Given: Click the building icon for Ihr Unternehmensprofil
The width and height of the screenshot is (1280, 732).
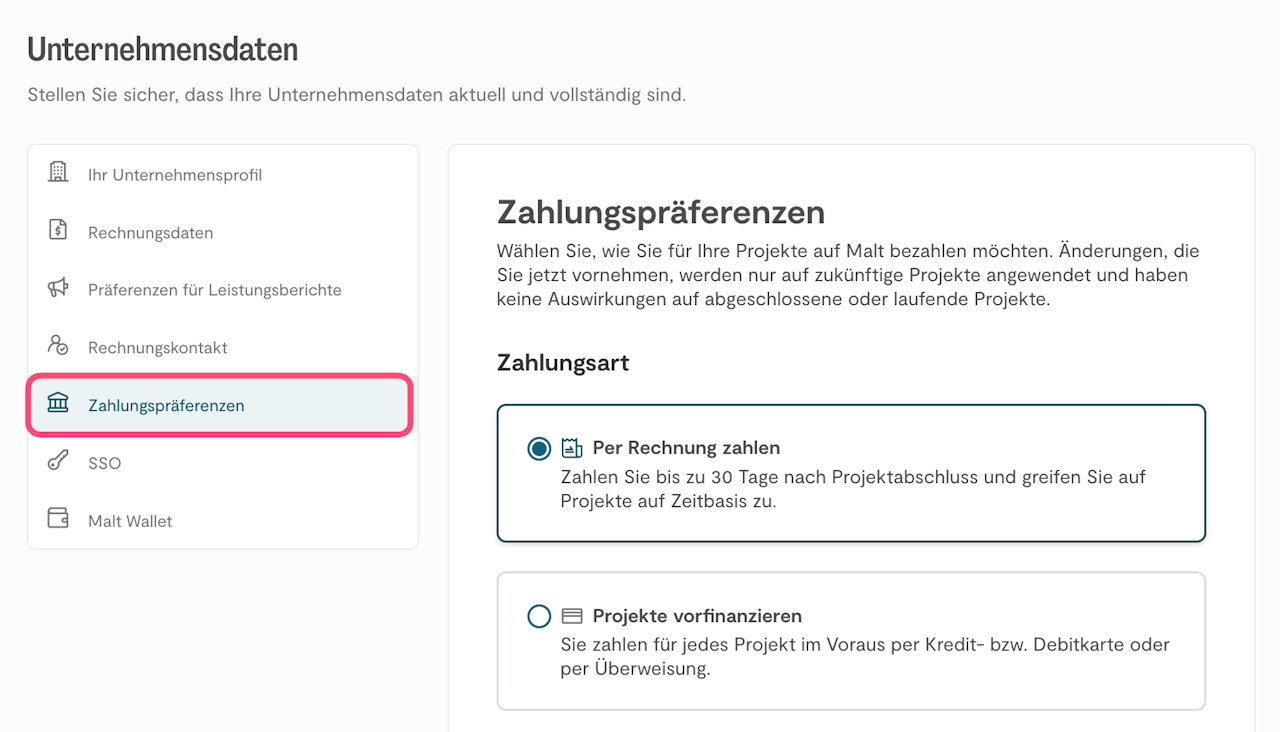Looking at the screenshot, I should coord(58,172).
